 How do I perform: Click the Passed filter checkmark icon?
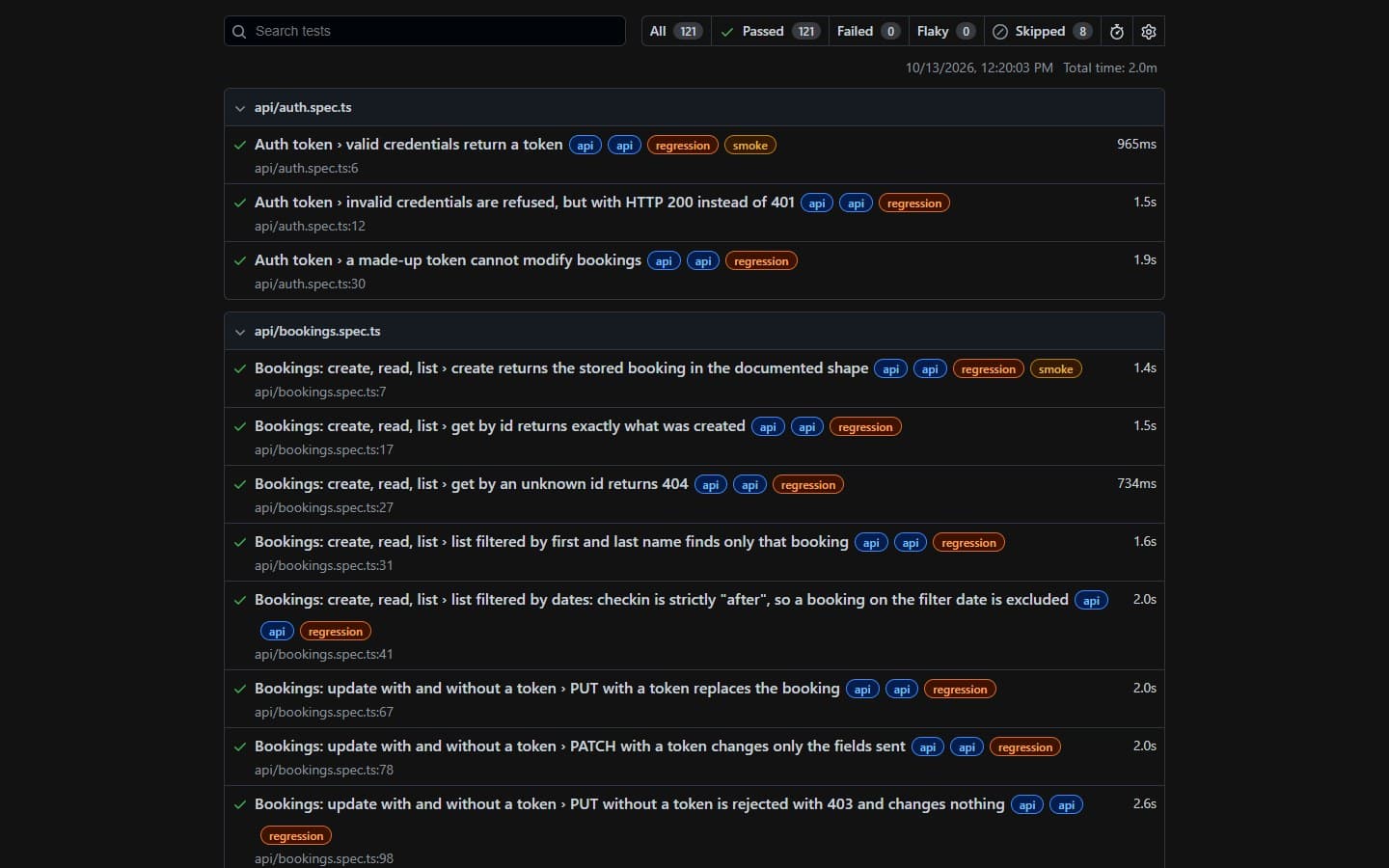[x=727, y=31]
